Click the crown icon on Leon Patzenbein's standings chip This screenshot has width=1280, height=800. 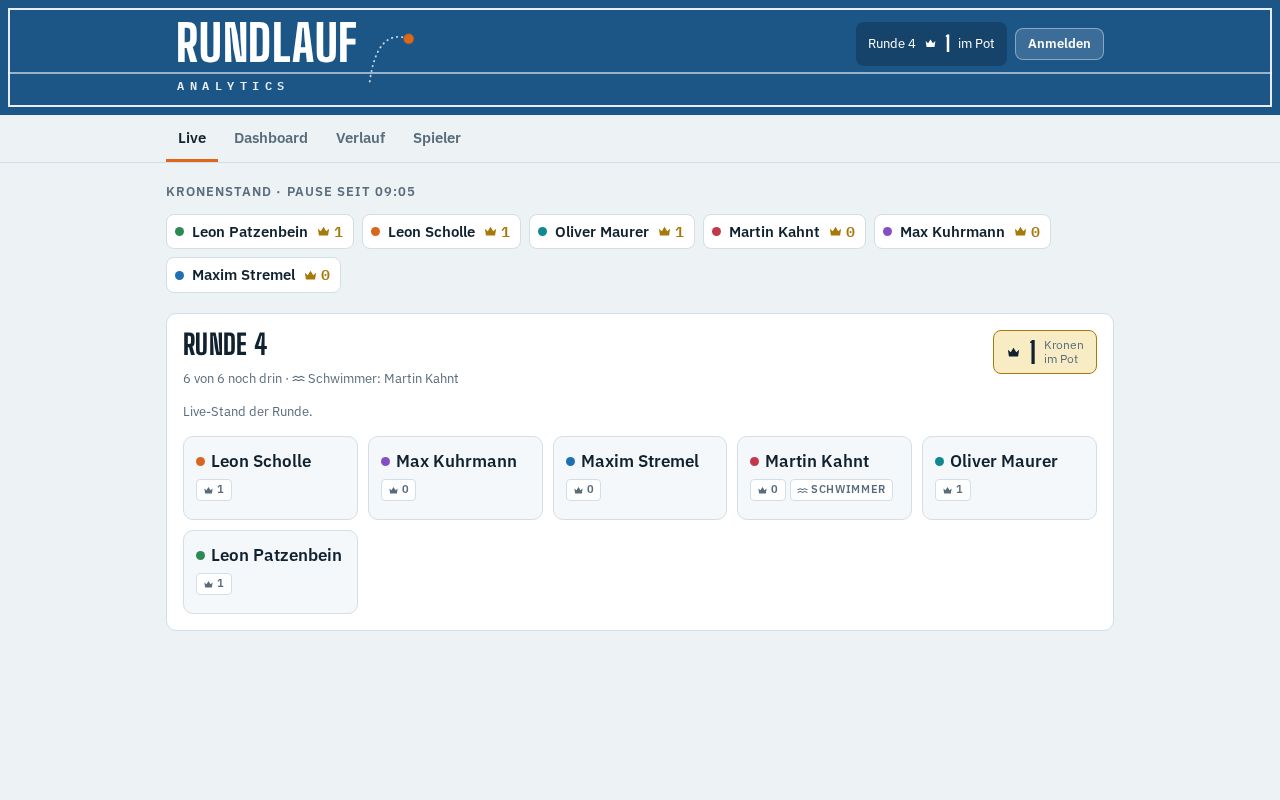pyautogui.click(x=323, y=232)
